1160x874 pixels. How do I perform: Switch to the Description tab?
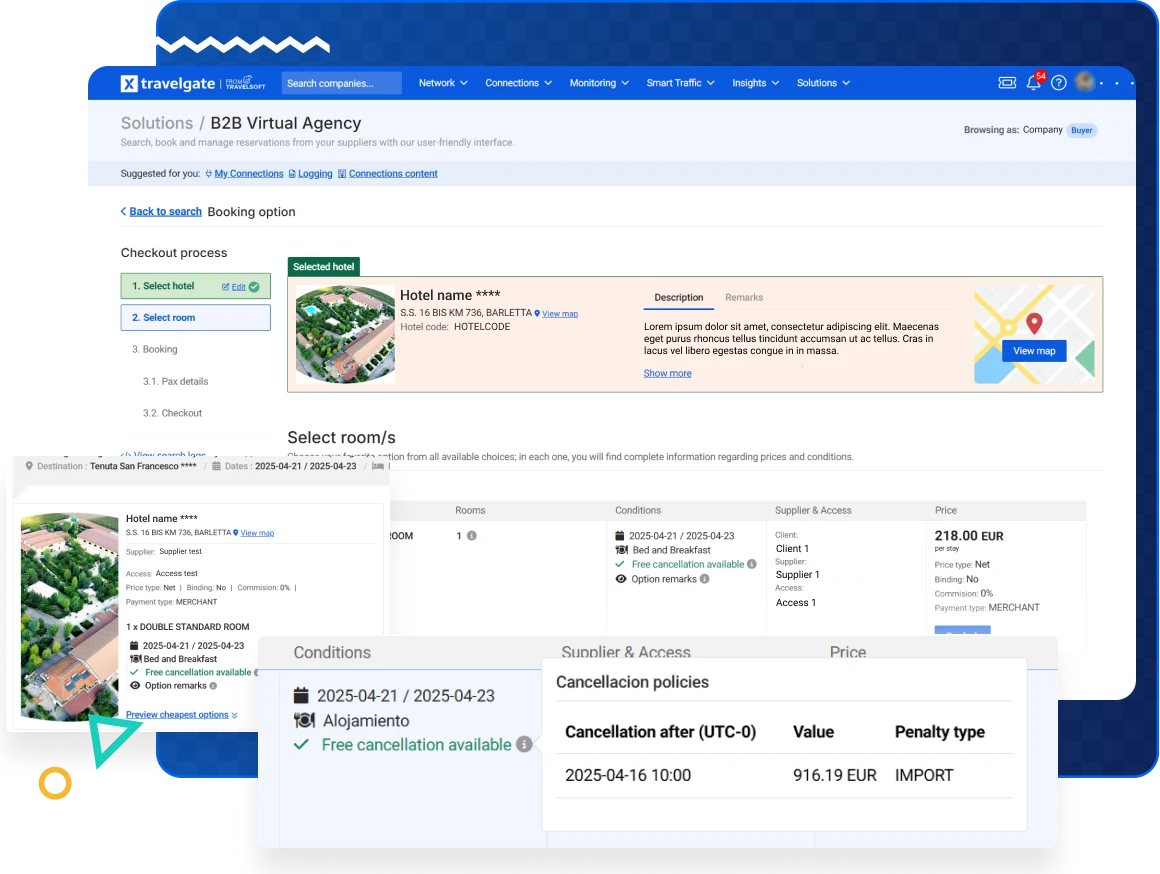click(x=678, y=298)
